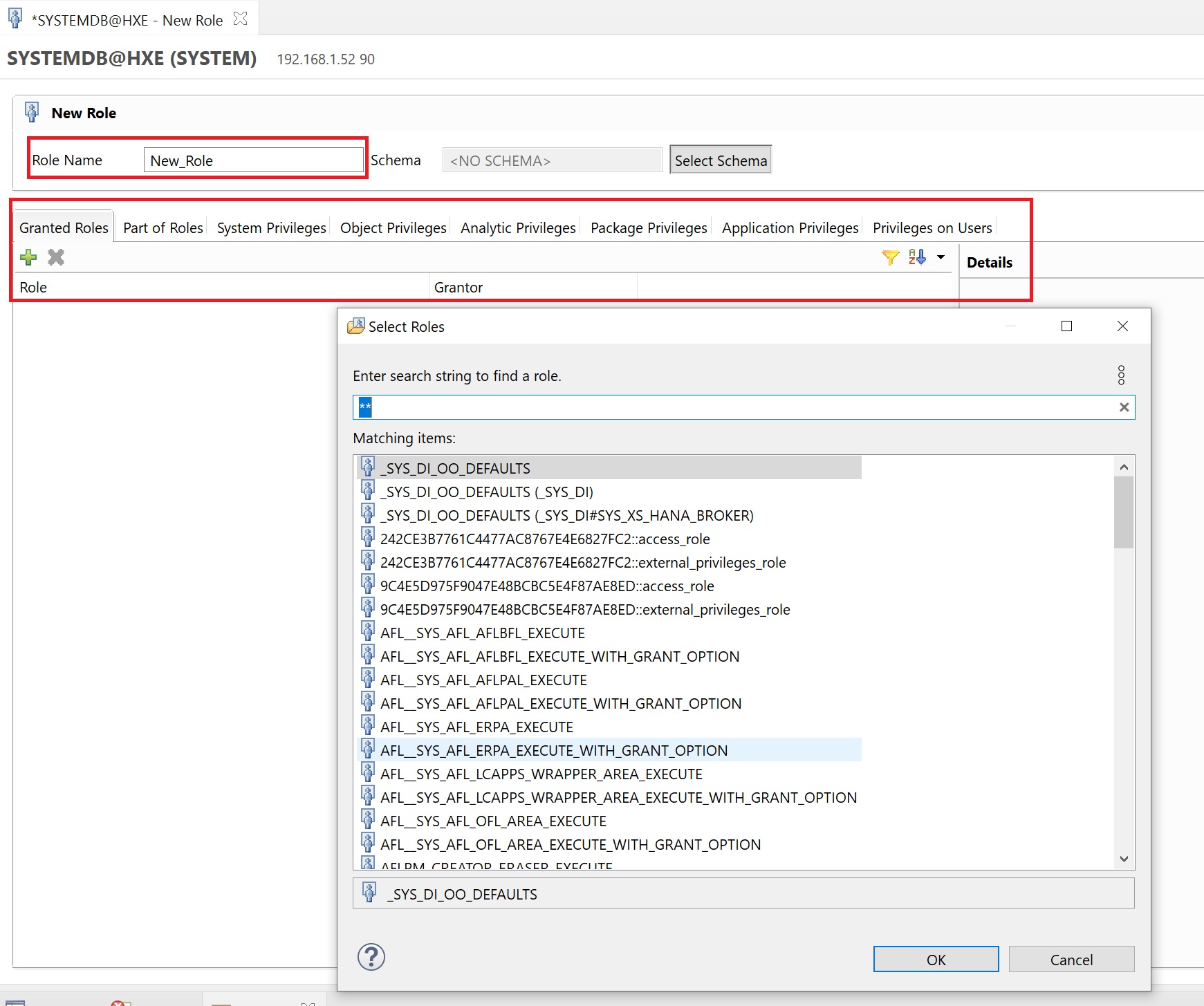
Task: Open the Select Roles dialog view menu dots
Action: [x=1121, y=375]
